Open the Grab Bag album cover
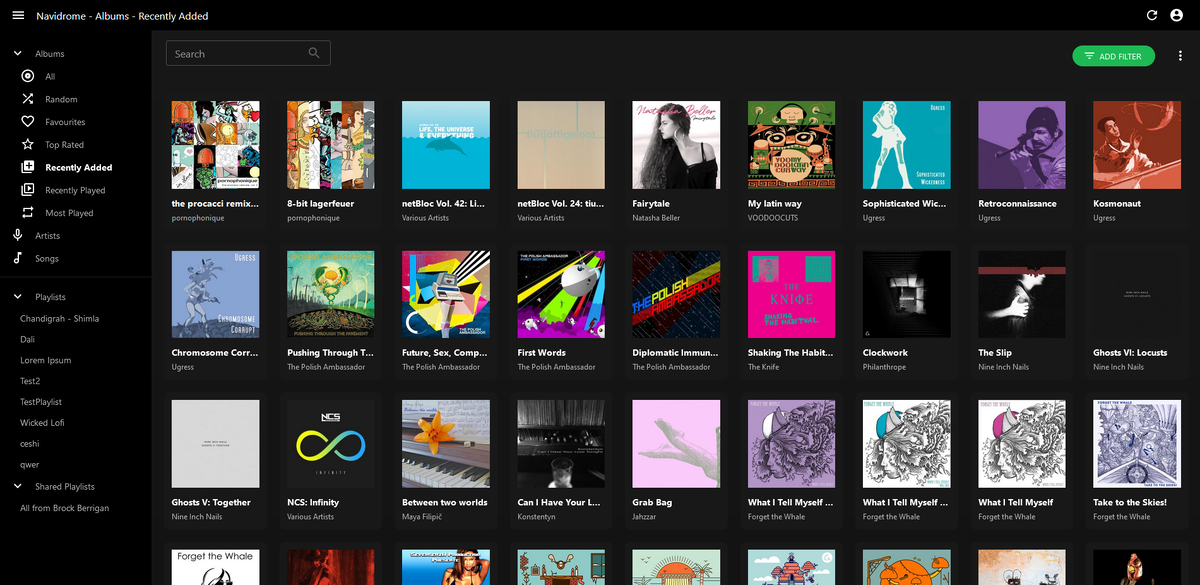The height and width of the screenshot is (585, 1200). (676, 444)
